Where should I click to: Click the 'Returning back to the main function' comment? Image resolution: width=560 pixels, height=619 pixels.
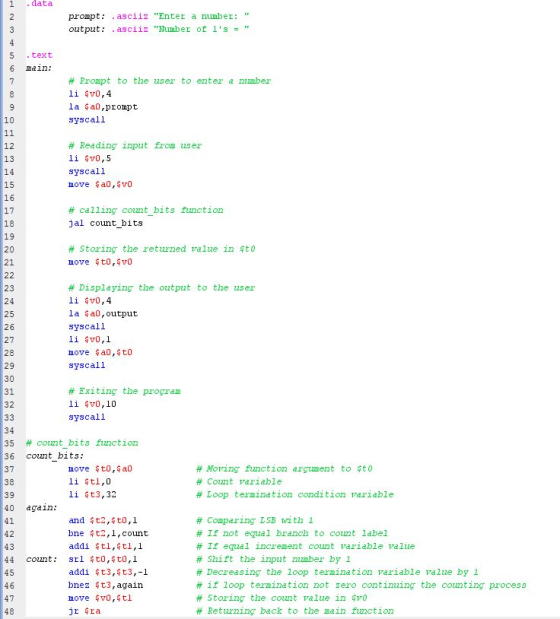(x=295, y=611)
